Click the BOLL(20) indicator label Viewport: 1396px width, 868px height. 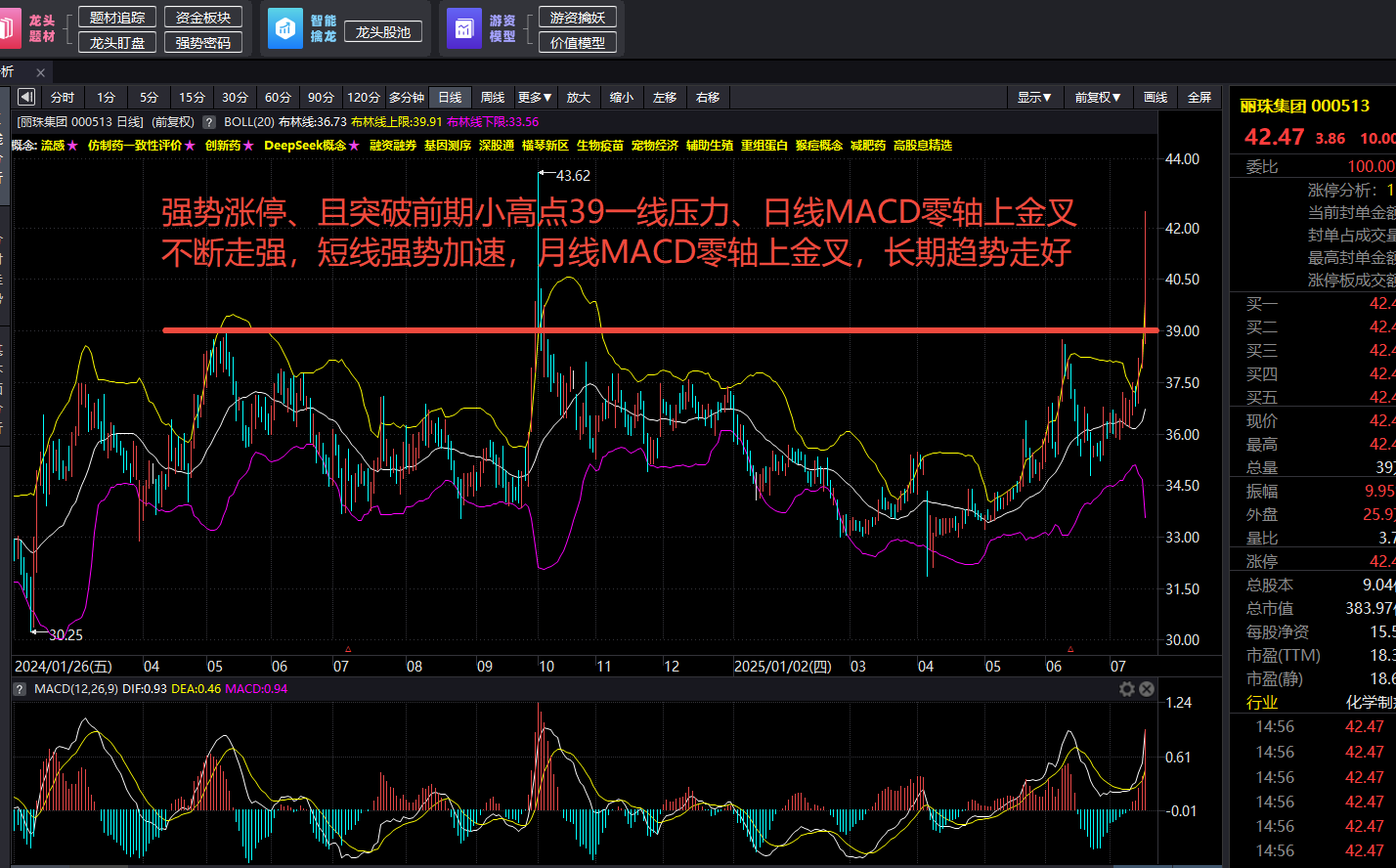tap(248, 122)
